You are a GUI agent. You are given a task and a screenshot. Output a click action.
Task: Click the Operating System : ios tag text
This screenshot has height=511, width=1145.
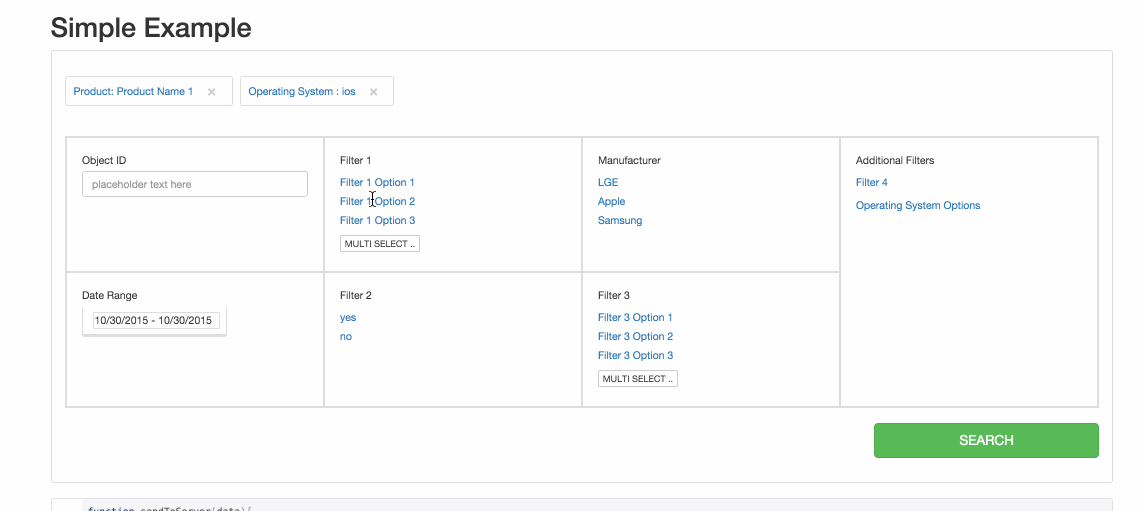pyautogui.click(x=302, y=91)
